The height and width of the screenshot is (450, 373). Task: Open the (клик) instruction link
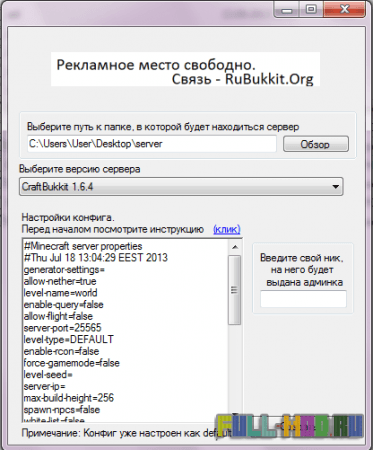(x=227, y=229)
